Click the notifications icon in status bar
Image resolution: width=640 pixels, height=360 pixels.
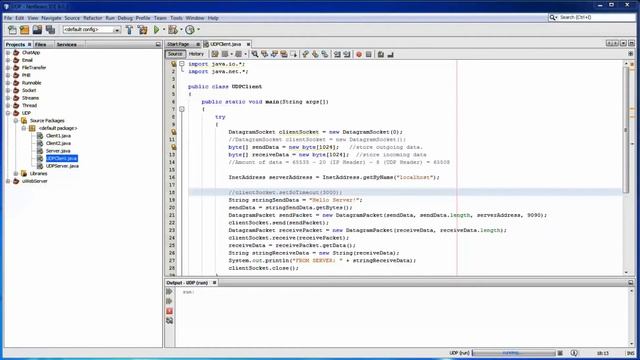574,353
